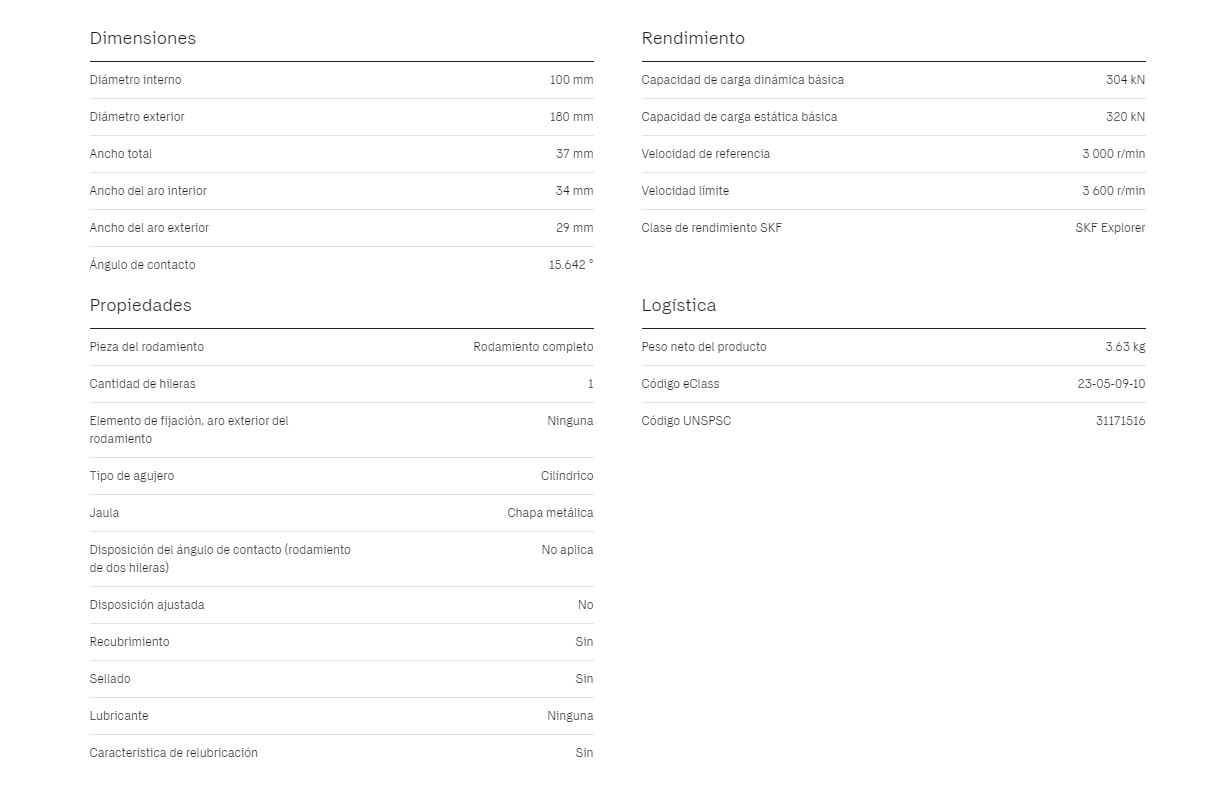Click the 180 mm outer diameter value
Image resolution: width=1206 pixels, height=809 pixels.
coord(571,117)
